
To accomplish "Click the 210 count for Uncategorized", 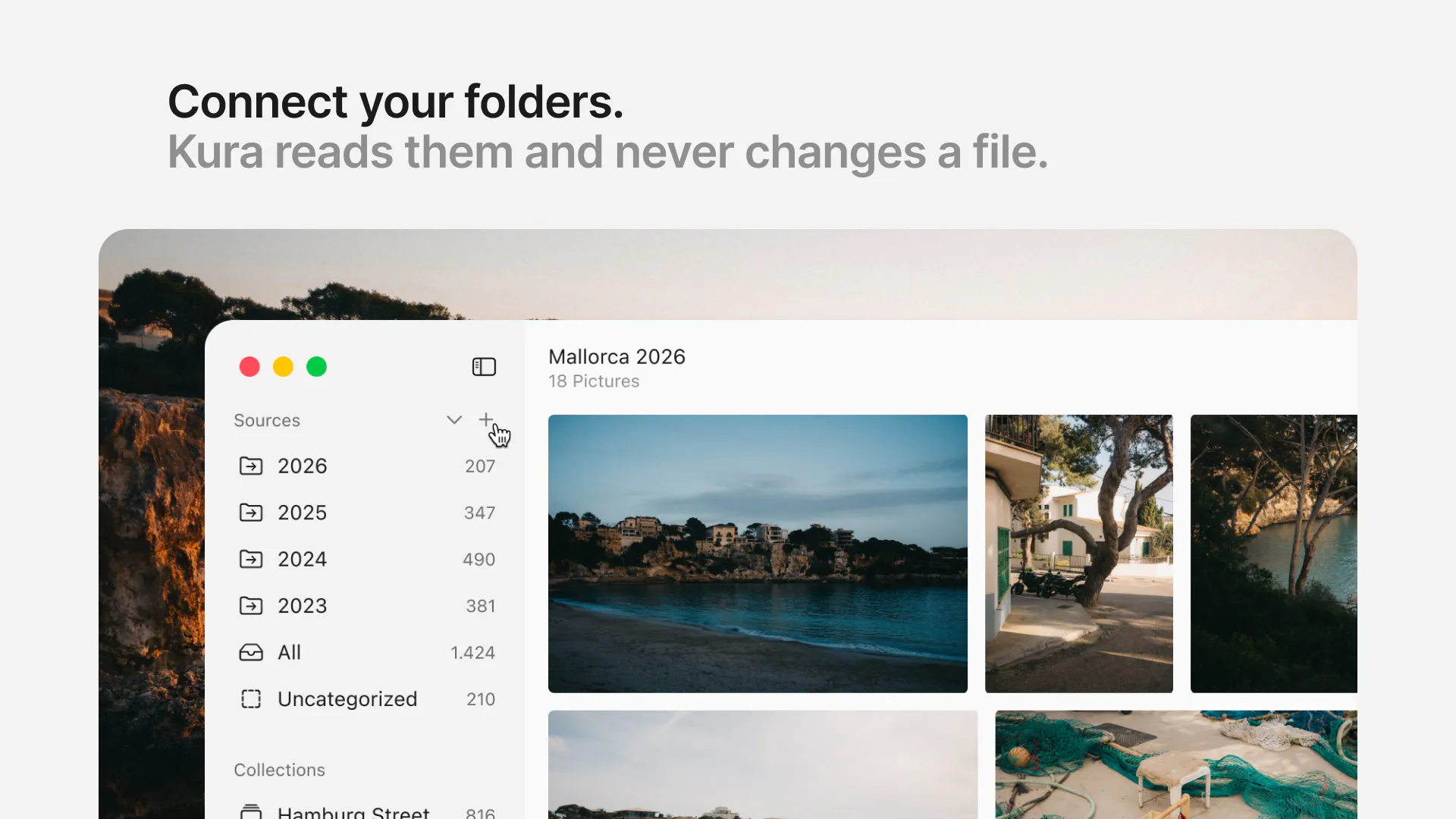I will pos(480,699).
